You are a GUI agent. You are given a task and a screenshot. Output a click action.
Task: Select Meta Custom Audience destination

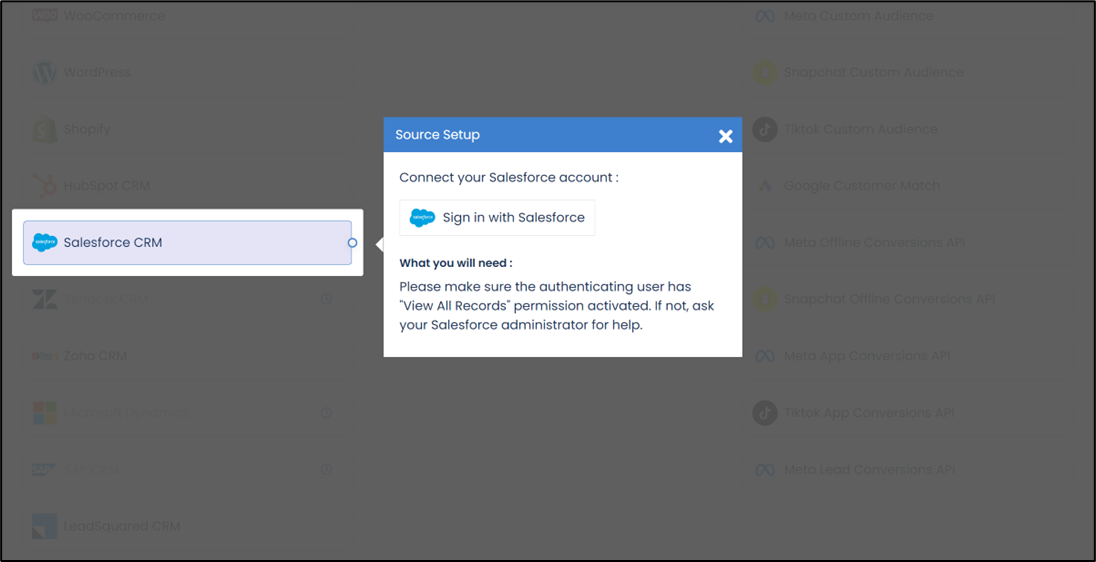906,15
